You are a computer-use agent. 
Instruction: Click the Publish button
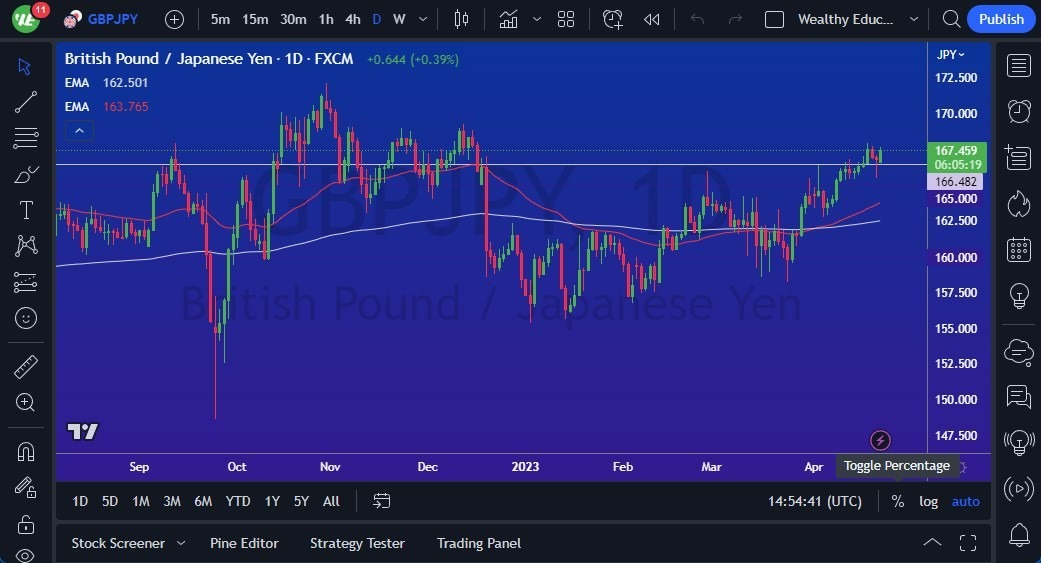(x=1001, y=19)
